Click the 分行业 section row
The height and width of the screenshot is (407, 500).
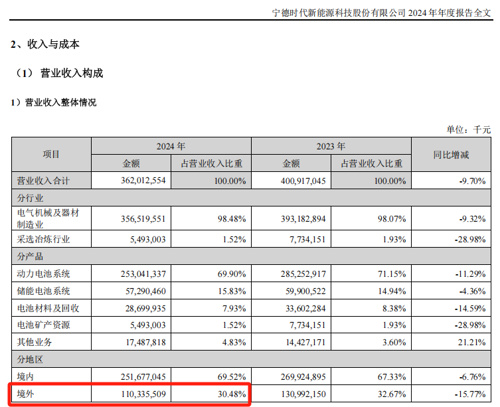pos(251,198)
